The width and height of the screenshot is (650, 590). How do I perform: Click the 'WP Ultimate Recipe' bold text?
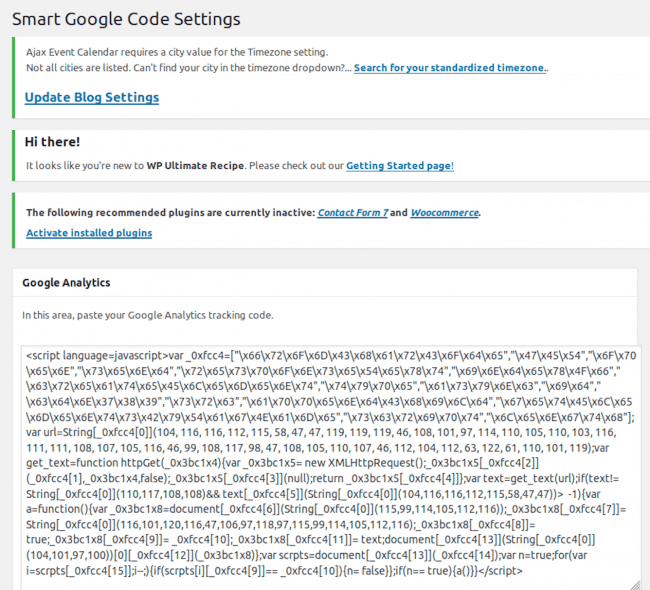tap(195, 165)
